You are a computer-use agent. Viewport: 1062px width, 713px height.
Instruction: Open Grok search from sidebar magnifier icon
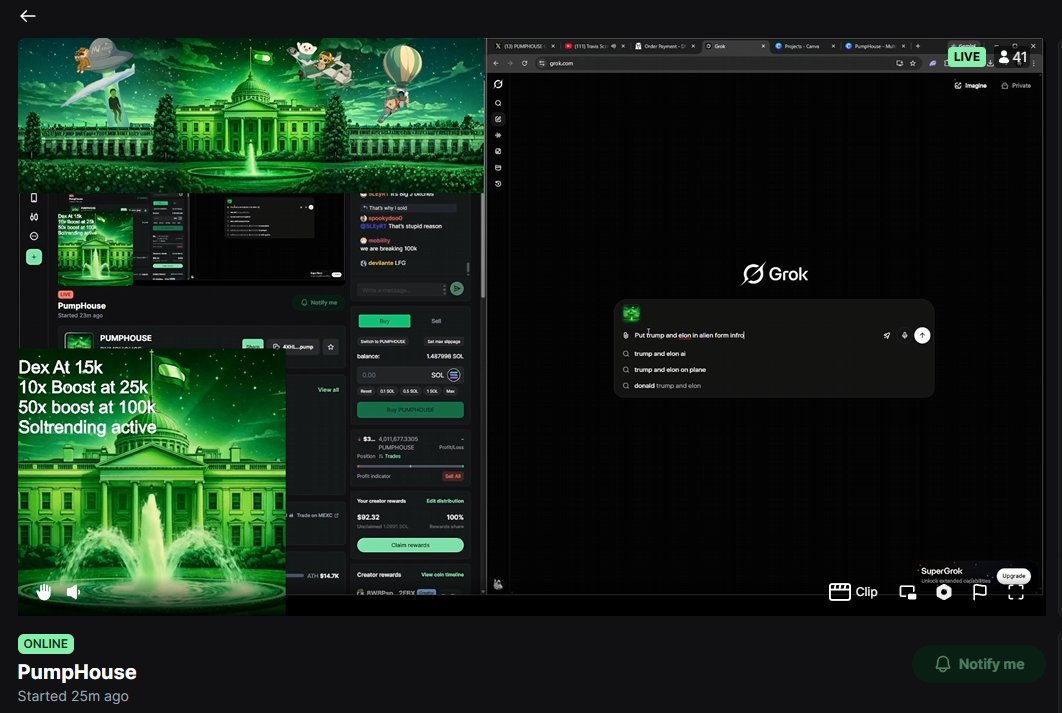498,103
